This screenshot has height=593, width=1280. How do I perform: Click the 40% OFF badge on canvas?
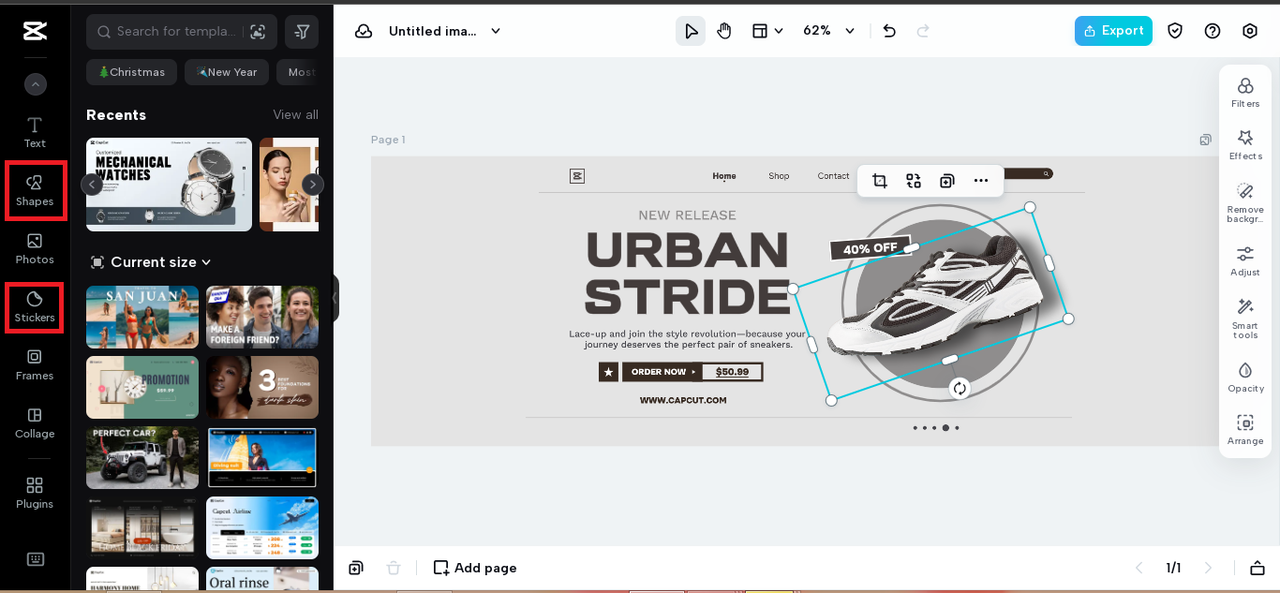point(869,248)
